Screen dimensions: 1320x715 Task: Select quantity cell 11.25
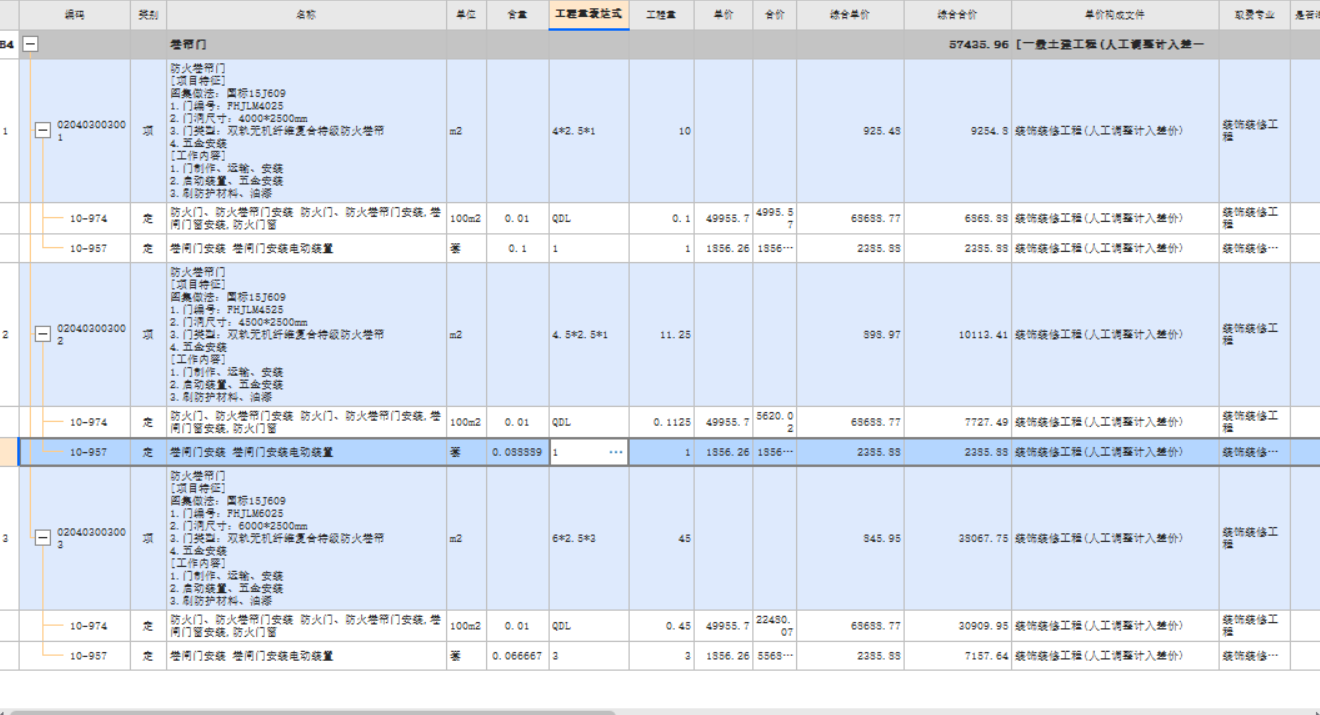point(661,335)
